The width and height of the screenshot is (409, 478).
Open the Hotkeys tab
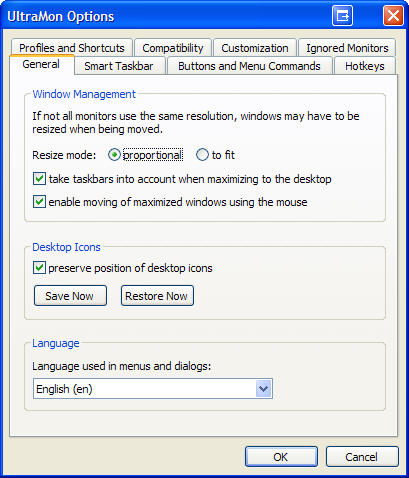[x=365, y=66]
